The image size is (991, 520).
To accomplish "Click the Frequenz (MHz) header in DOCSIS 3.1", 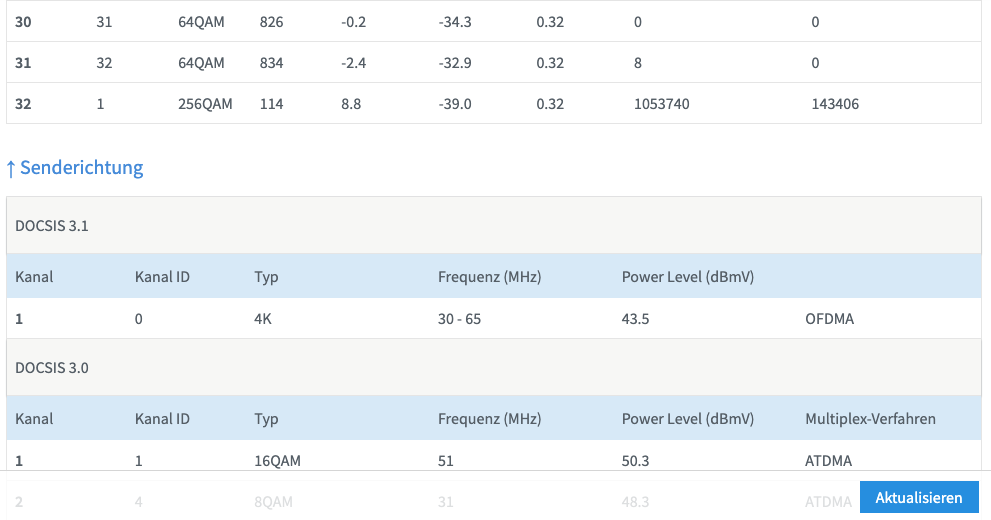I will [x=489, y=277].
